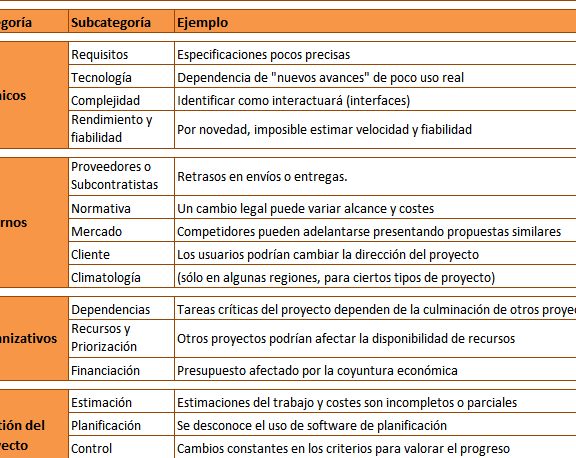Select the Planificación cell
Image resolution: width=576 pixels, height=458 pixels.
coord(121,425)
